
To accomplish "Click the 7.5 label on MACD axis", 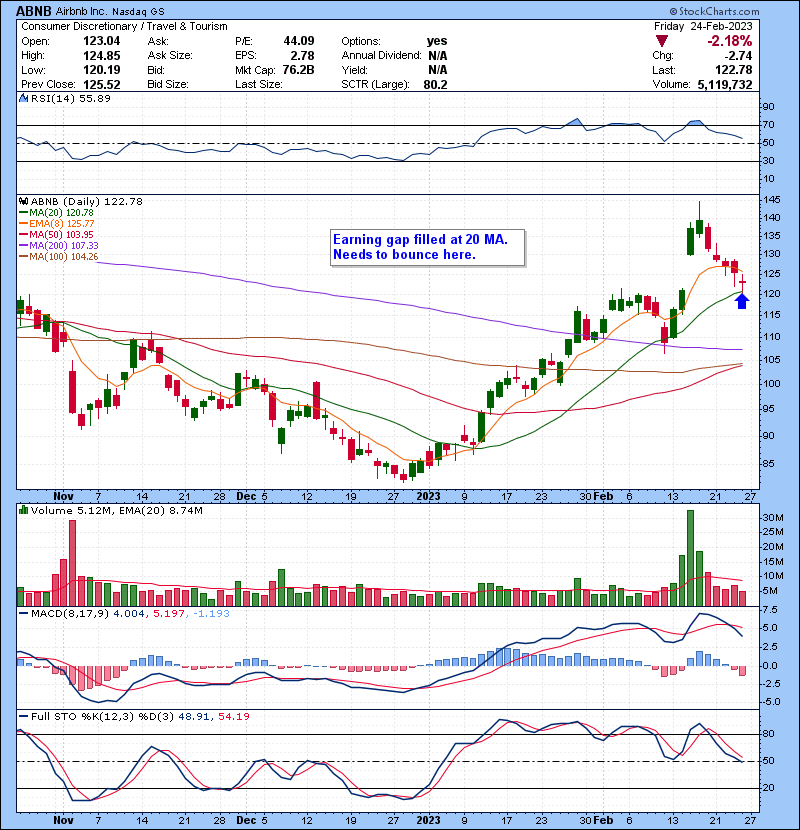I will [771, 610].
